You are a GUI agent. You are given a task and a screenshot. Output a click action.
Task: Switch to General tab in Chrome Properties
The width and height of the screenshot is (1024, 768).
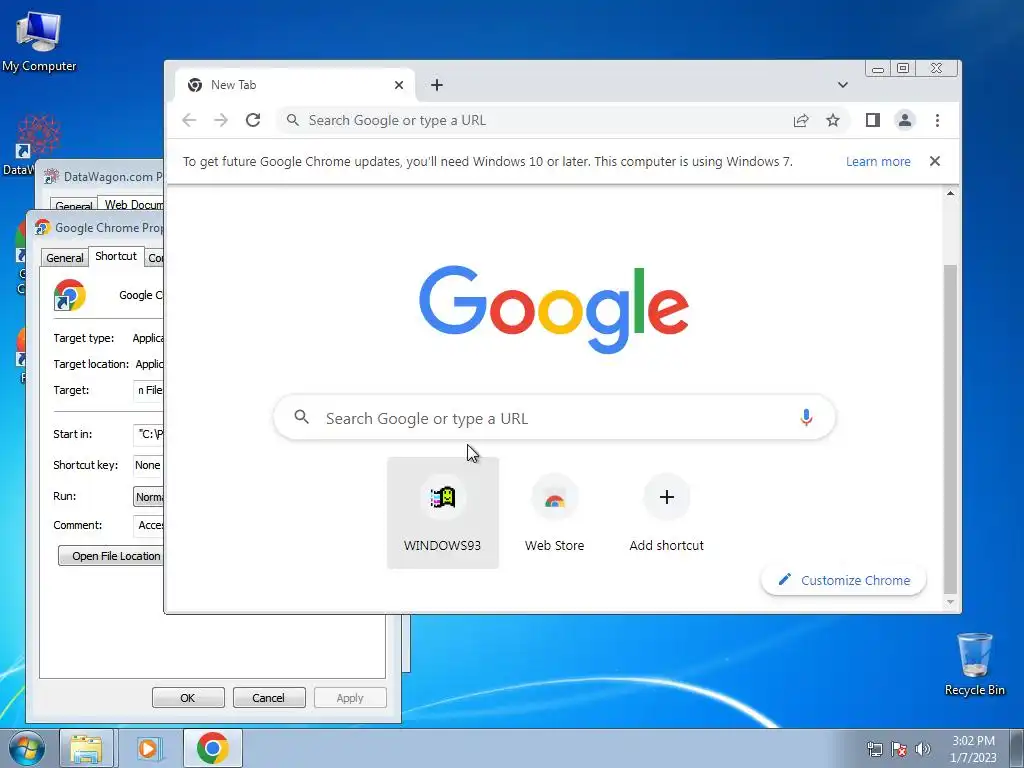[x=65, y=258]
